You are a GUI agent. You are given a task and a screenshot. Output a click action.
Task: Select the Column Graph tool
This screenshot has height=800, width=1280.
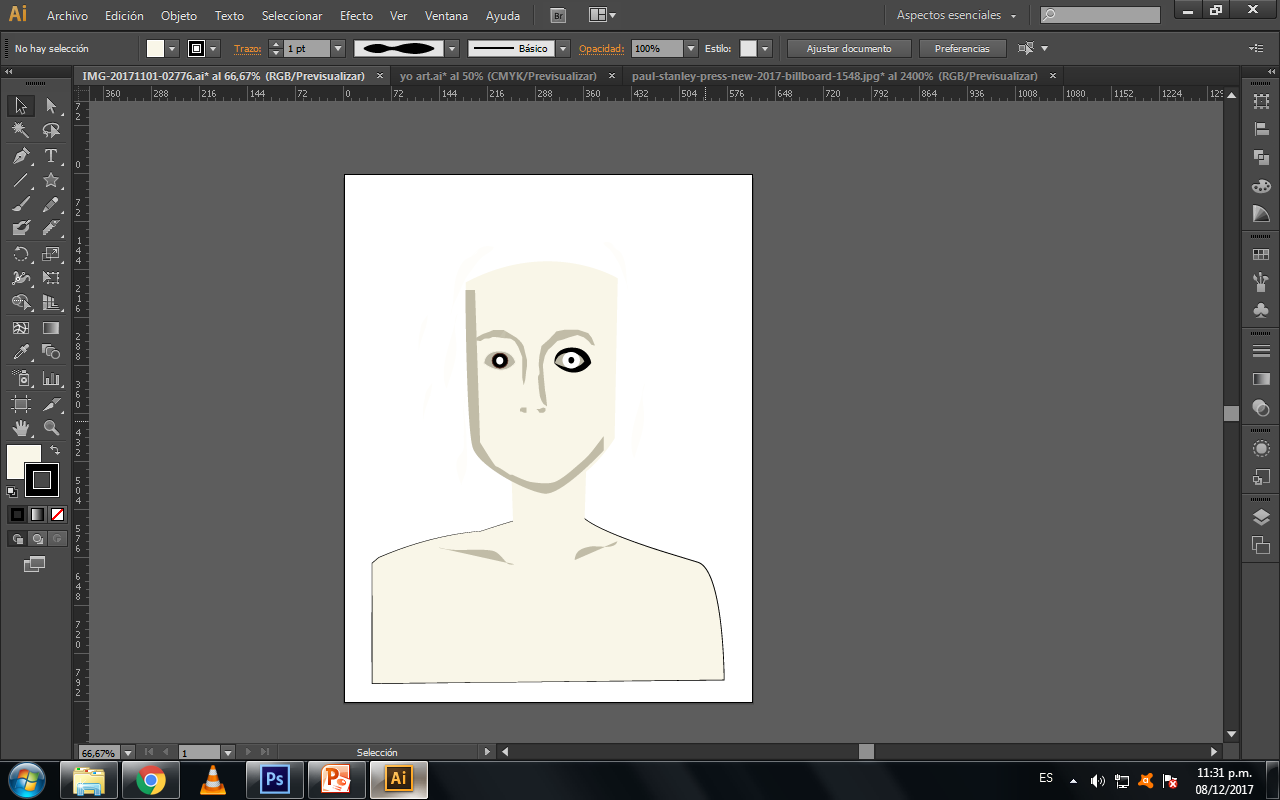(51, 379)
